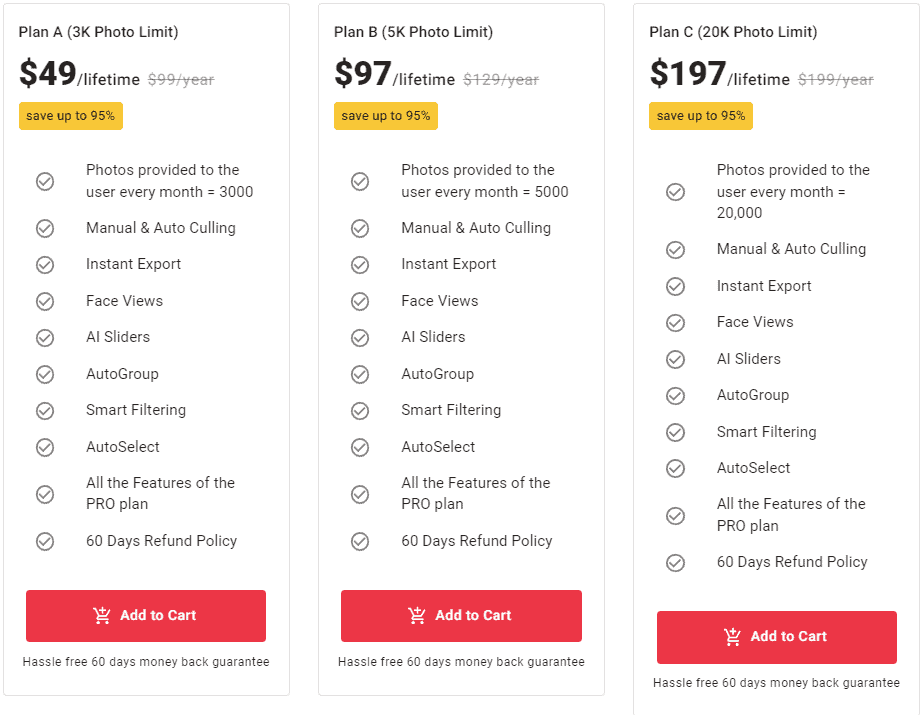This screenshot has width=920, height=715.
Task: Click the checkmark beside Plan A's Instant Export
Action: (x=45, y=264)
